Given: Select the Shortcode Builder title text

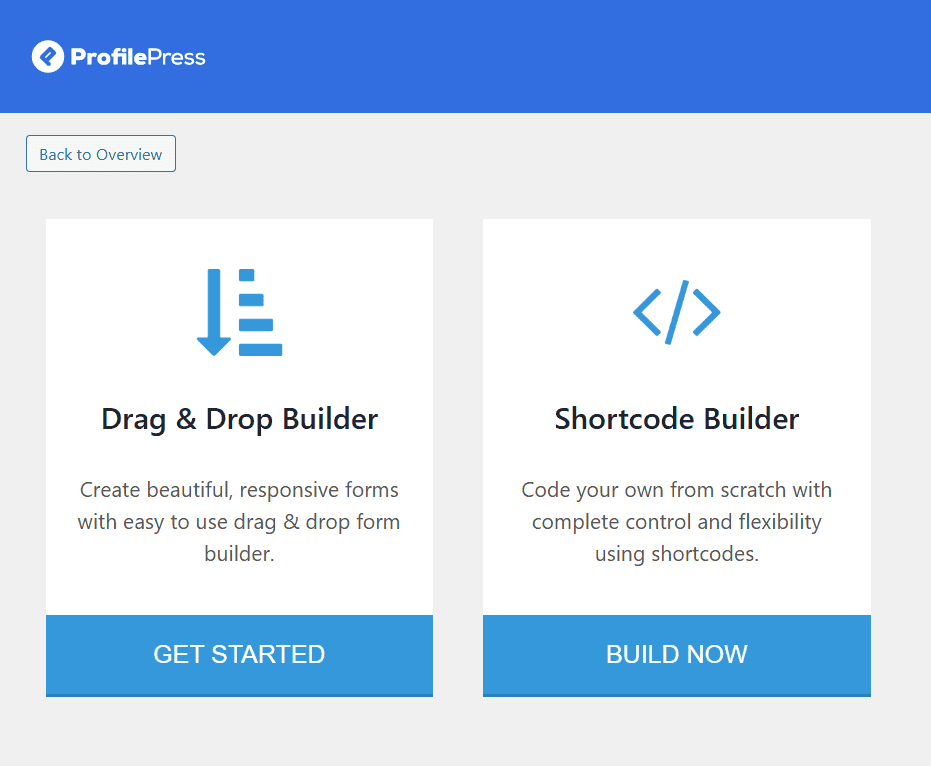Looking at the screenshot, I should coord(677,419).
